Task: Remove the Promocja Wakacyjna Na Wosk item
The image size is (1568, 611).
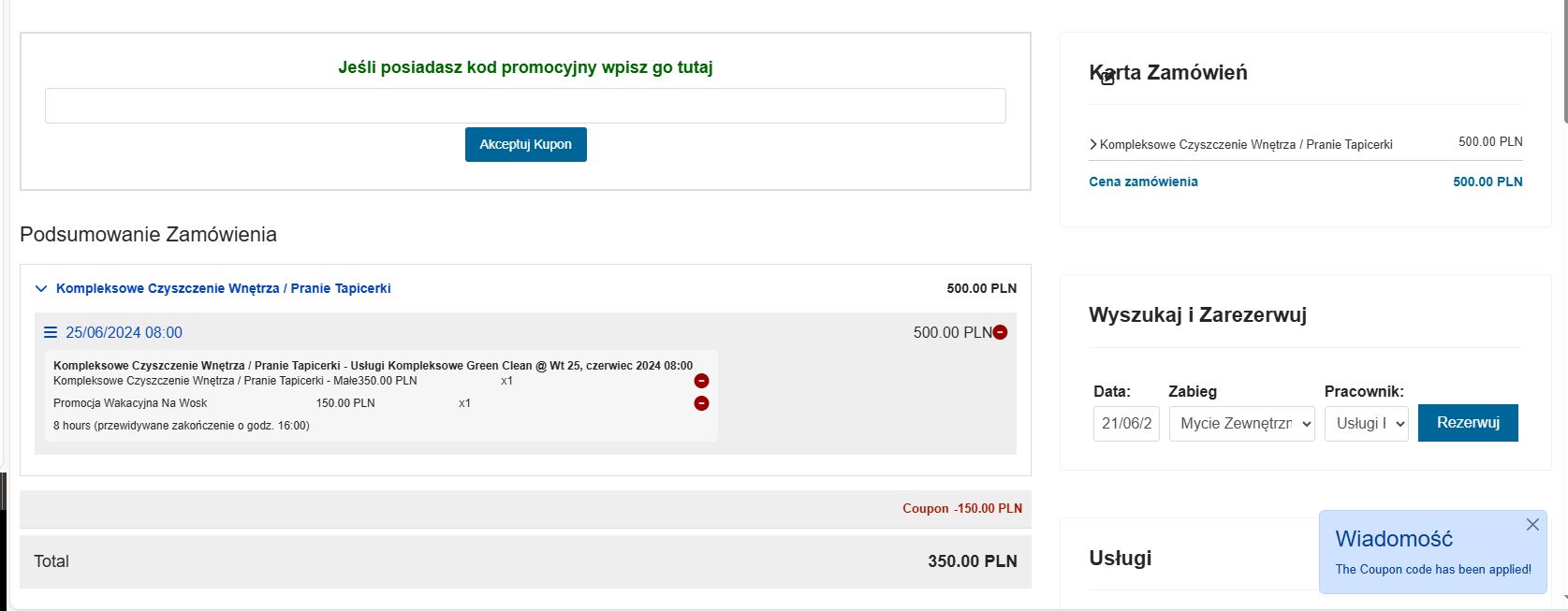Action: click(x=701, y=403)
